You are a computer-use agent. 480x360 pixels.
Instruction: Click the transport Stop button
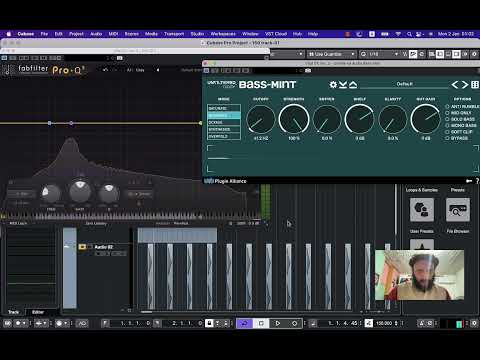point(261,323)
